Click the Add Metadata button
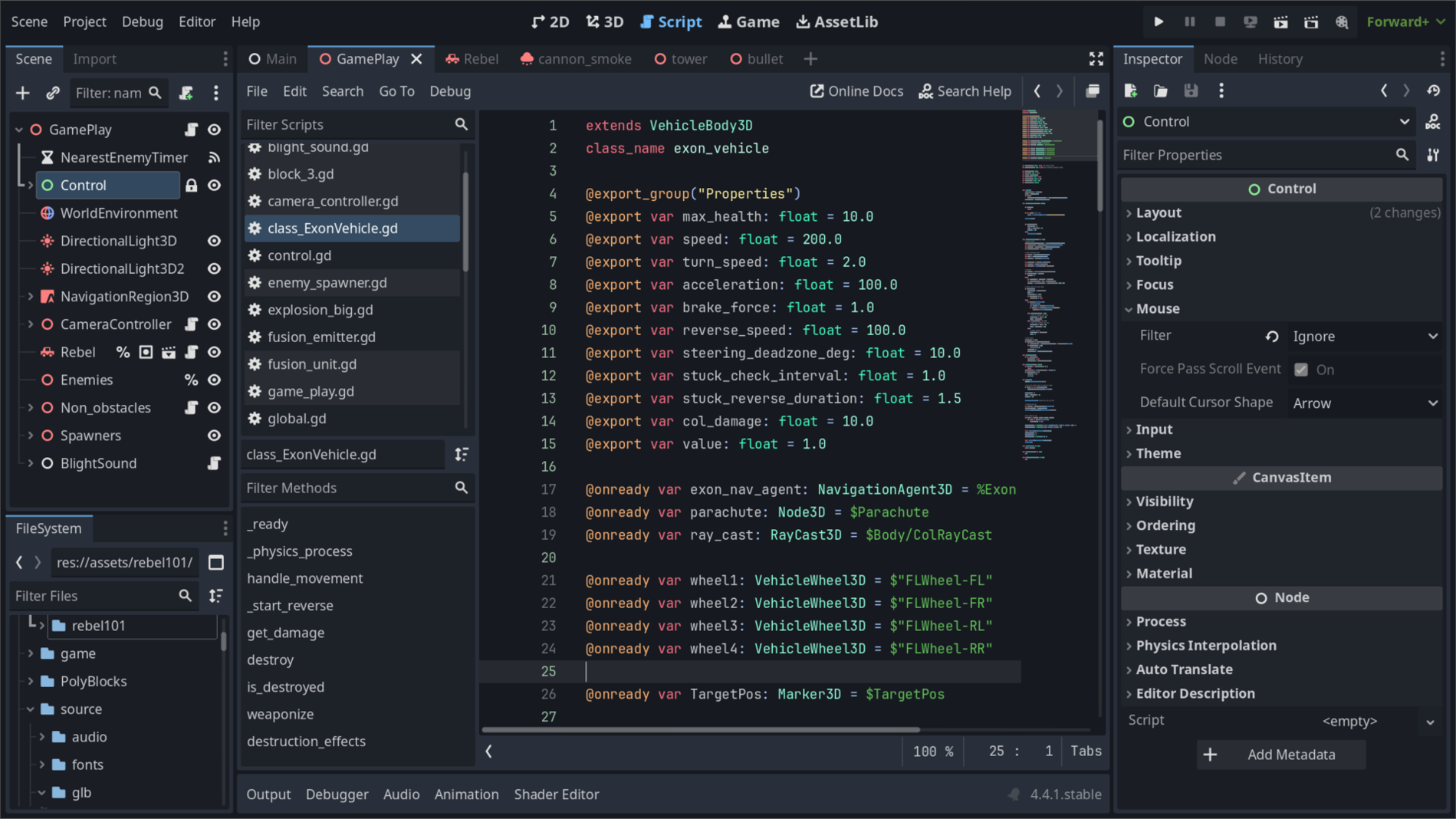Viewport: 1456px width, 819px height. click(x=1280, y=755)
